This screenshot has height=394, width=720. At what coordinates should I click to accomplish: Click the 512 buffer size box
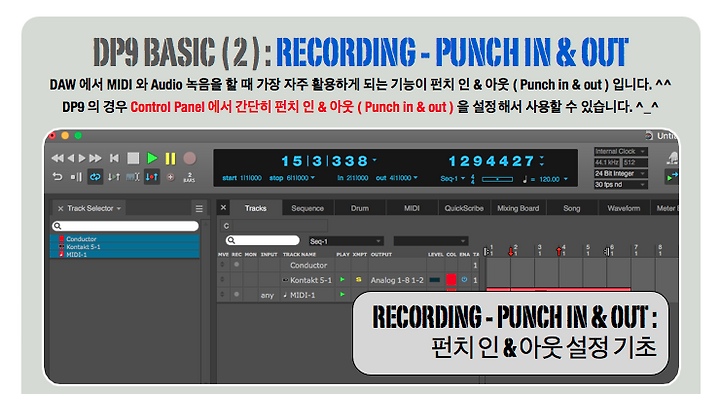[x=635, y=163]
